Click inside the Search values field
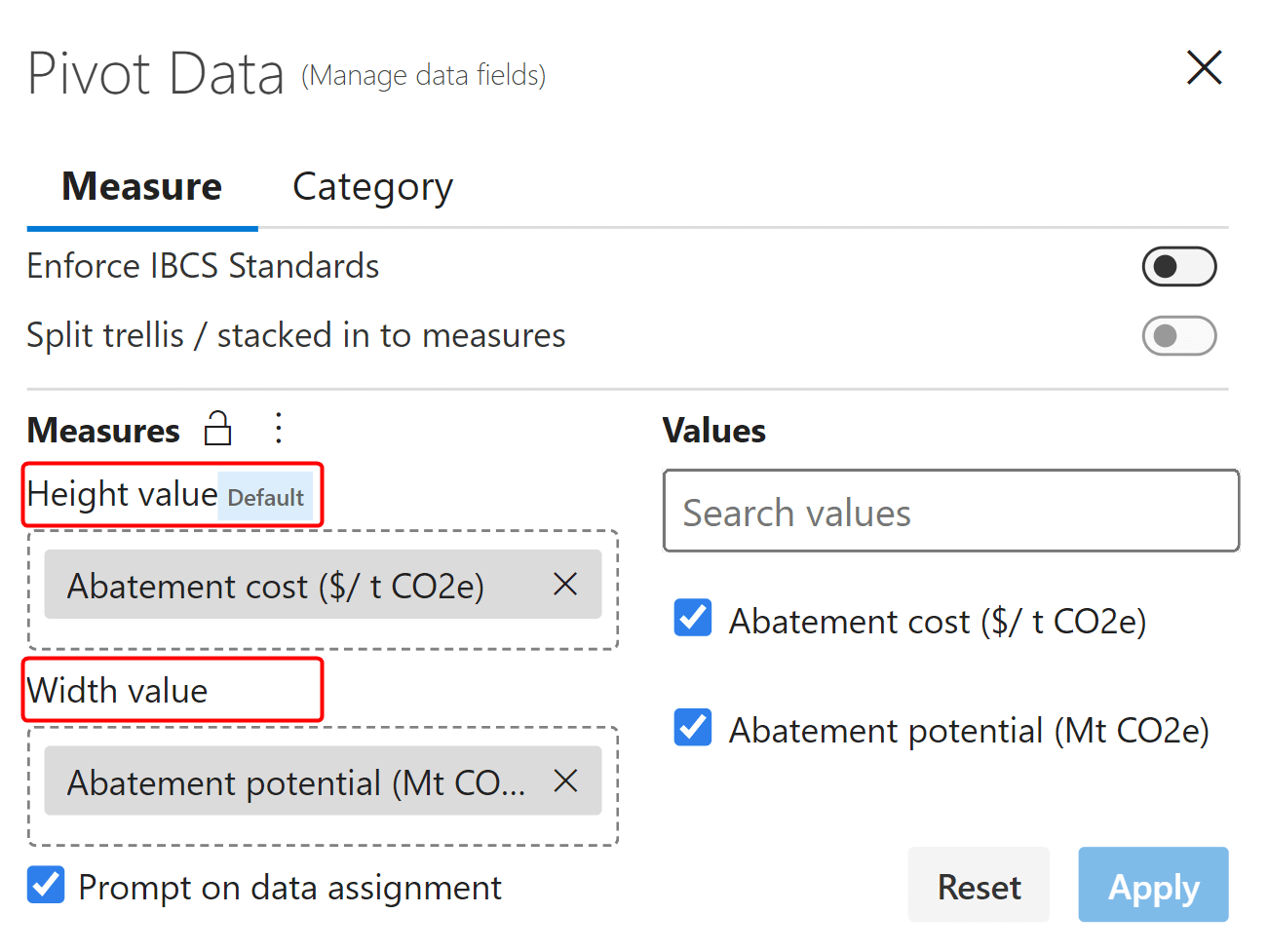 [x=951, y=511]
